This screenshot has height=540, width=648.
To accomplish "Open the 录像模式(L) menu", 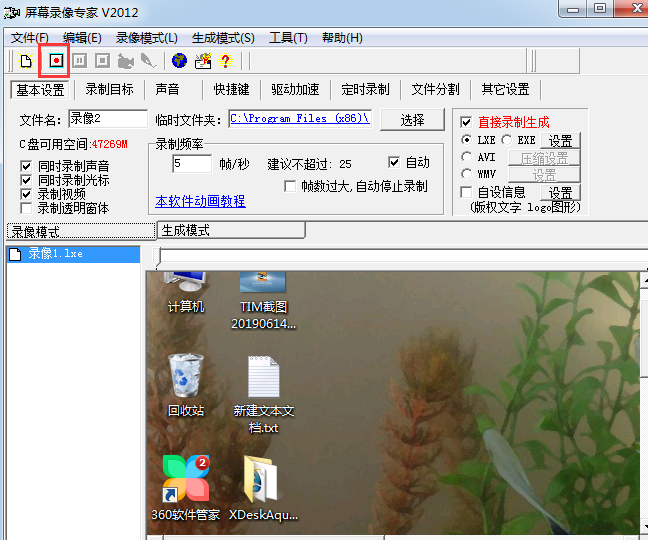I will (x=147, y=38).
